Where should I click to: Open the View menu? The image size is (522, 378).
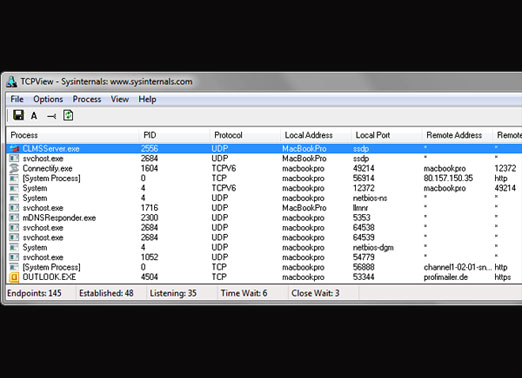120,99
